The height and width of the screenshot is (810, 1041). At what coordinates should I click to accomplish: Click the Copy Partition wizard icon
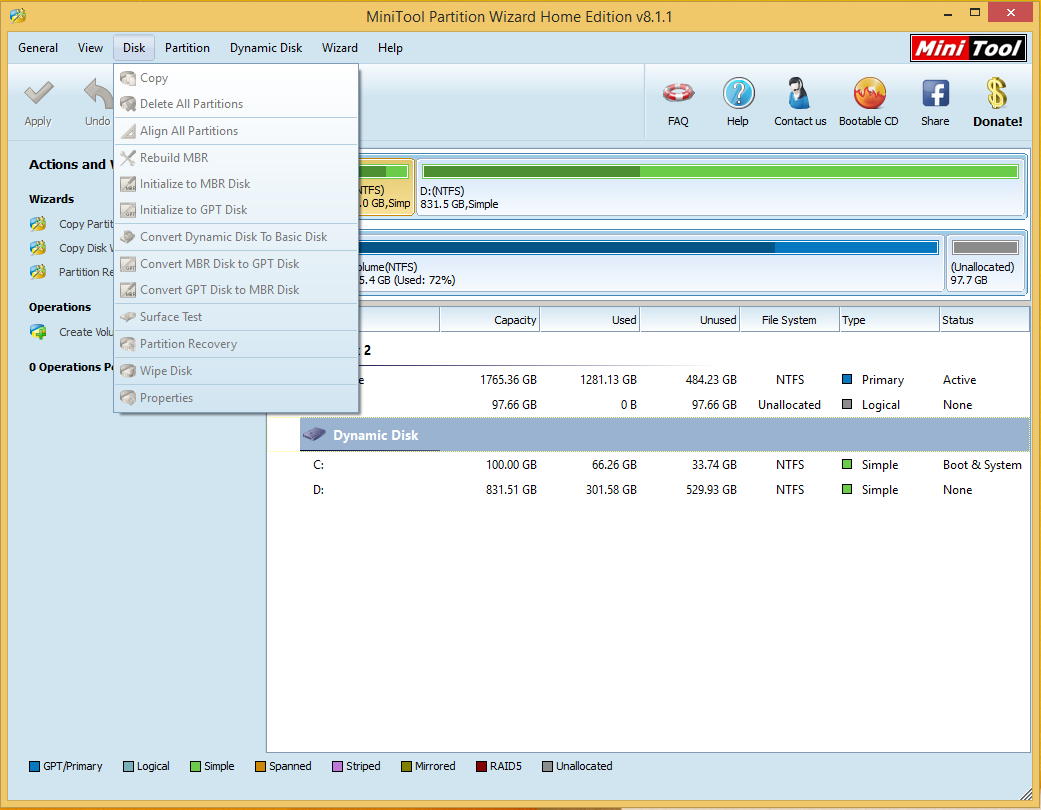pos(39,224)
